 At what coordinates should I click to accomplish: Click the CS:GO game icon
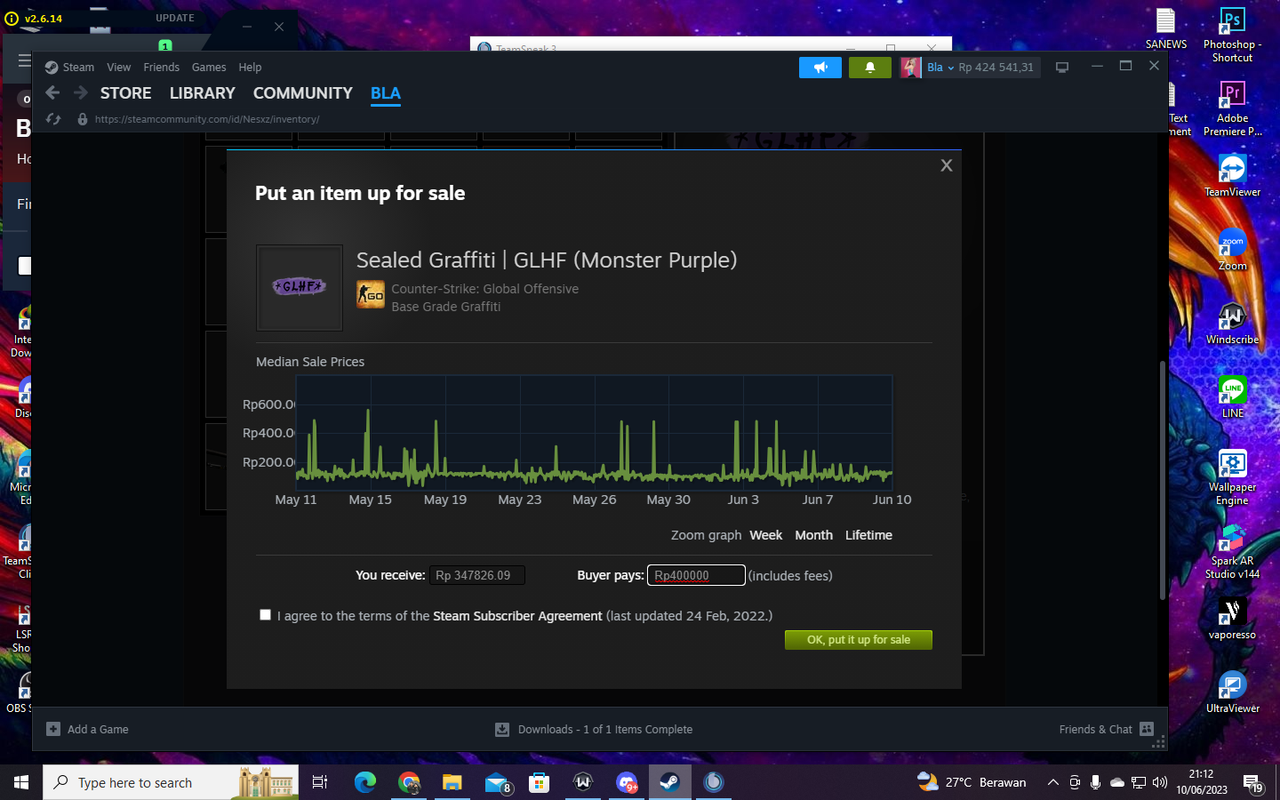click(x=371, y=295)
